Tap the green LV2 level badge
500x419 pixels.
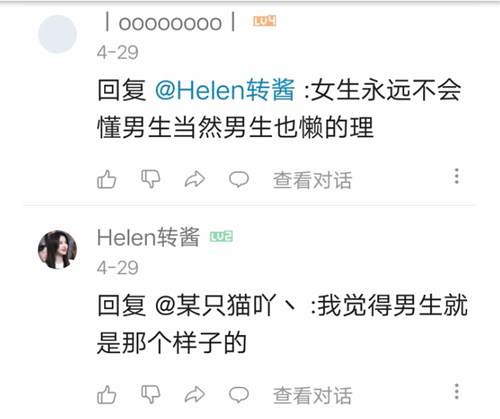(x=221, y=237)
